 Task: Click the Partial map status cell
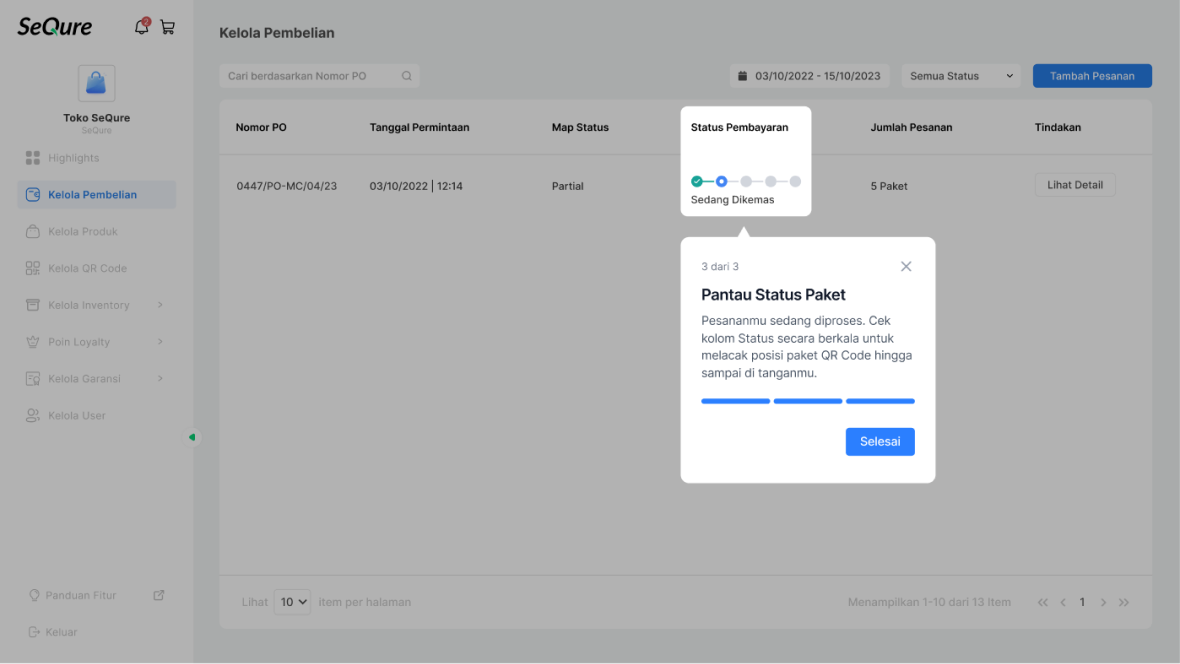567,186
